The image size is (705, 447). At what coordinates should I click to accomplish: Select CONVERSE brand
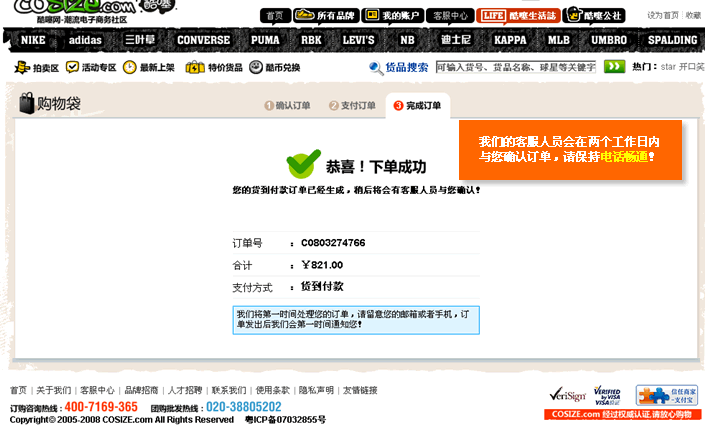(x=203, y=40)
